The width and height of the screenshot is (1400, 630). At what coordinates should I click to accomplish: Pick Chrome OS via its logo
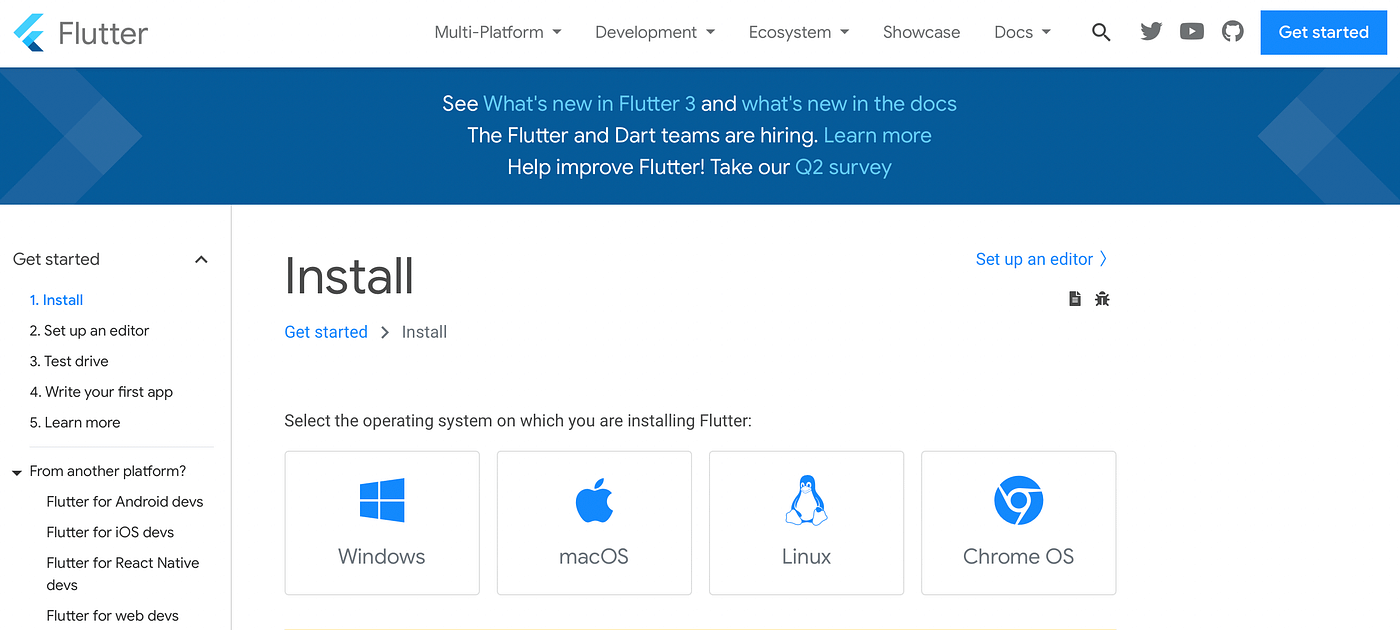click(1018, 500)
